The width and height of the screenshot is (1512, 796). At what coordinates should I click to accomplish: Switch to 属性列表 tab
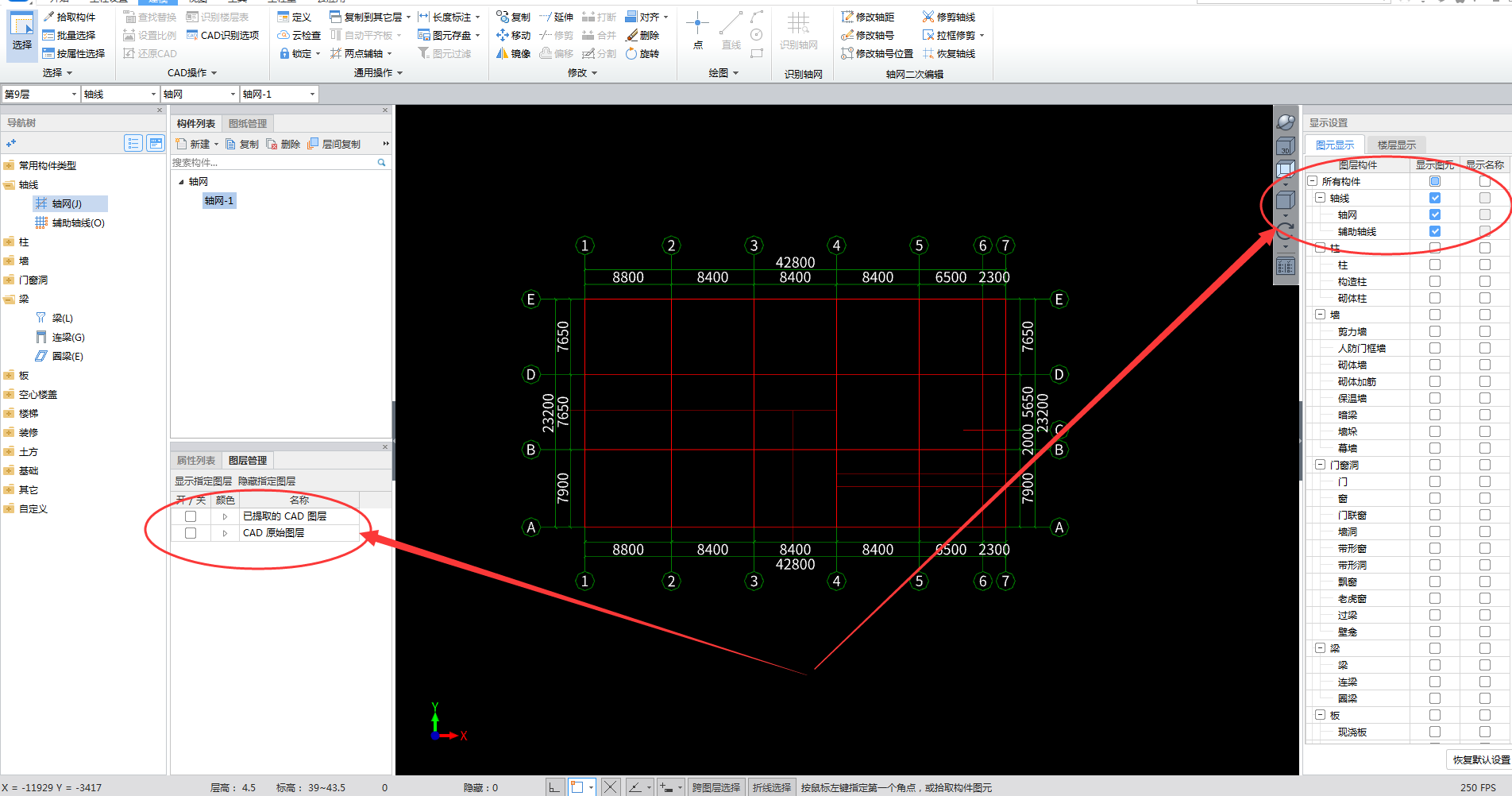[196, 460]
